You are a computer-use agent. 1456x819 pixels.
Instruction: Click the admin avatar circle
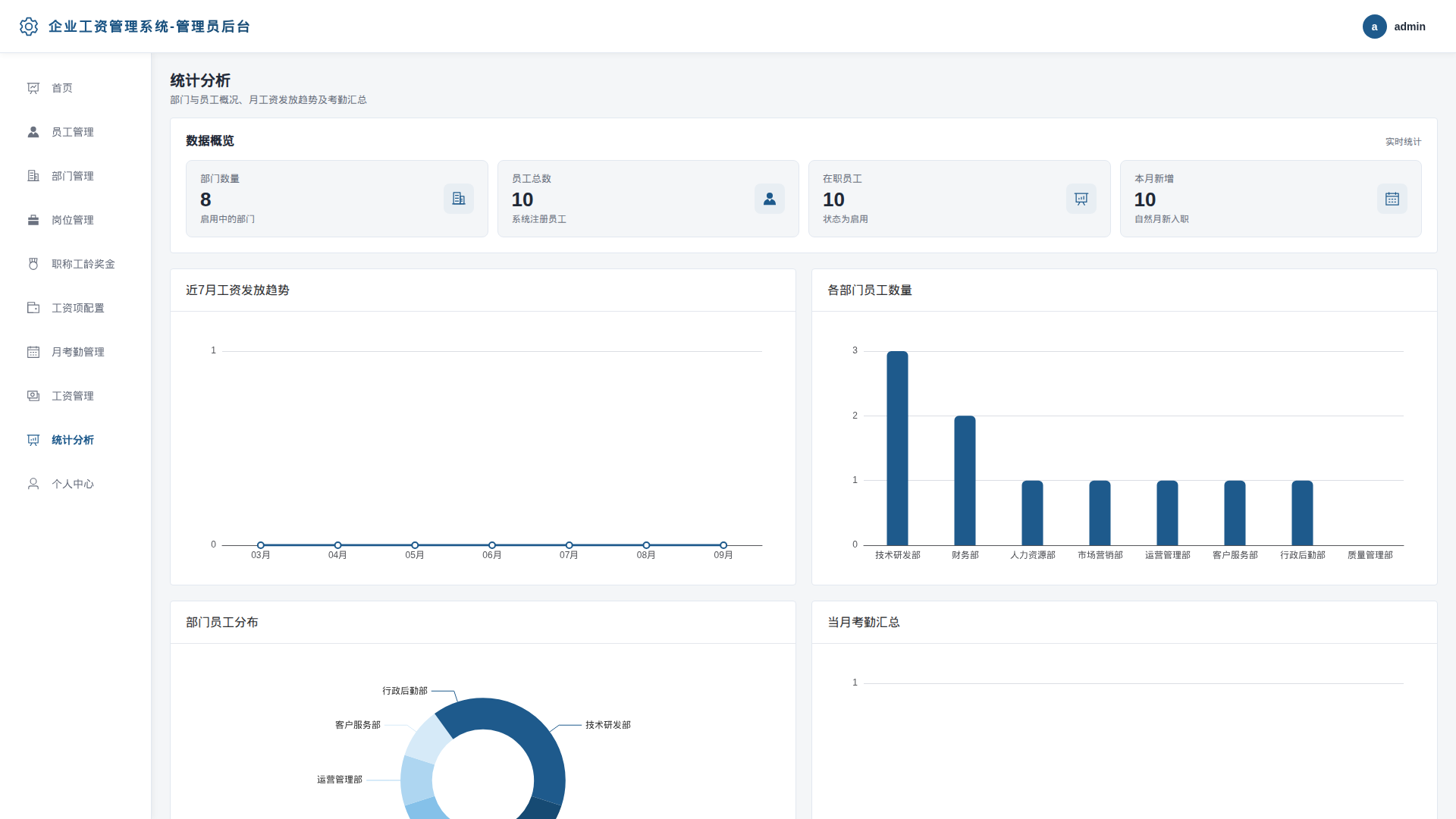click(x=1374, y=27)
